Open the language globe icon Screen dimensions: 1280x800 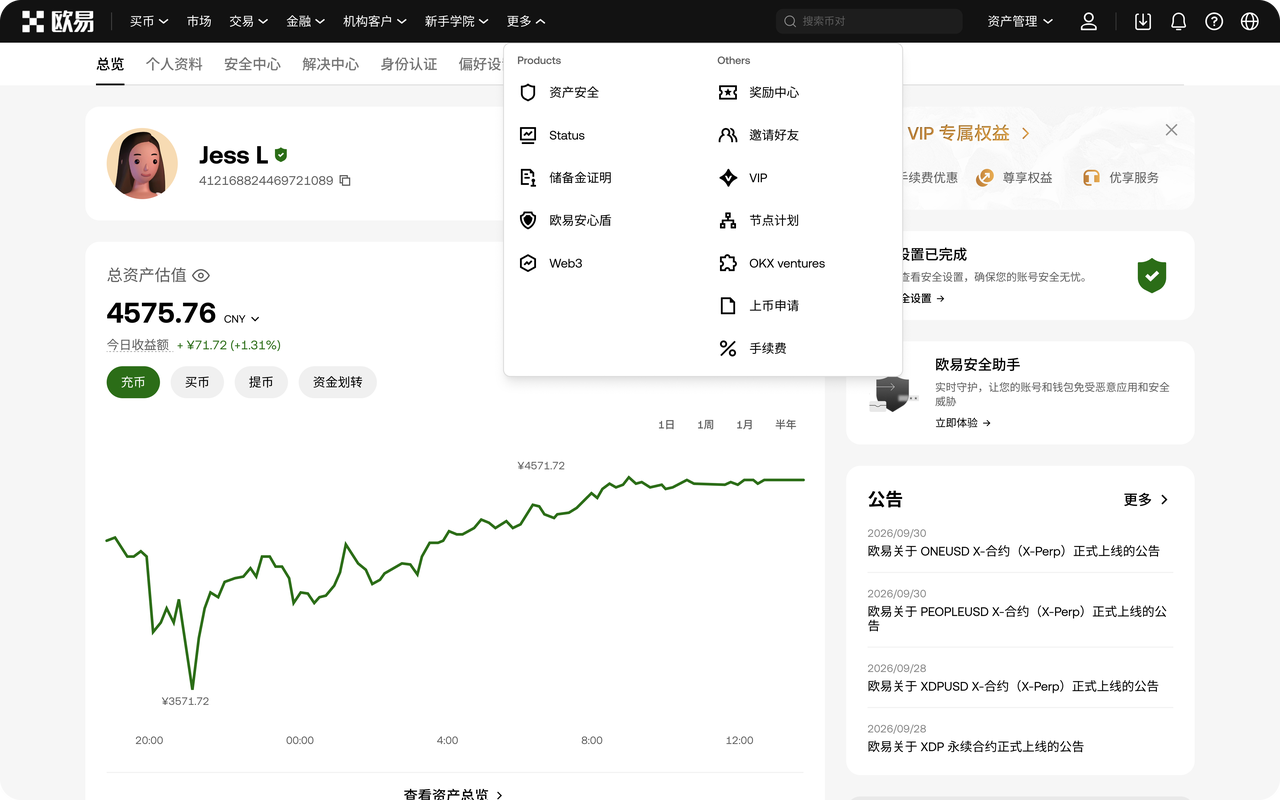1249,21
